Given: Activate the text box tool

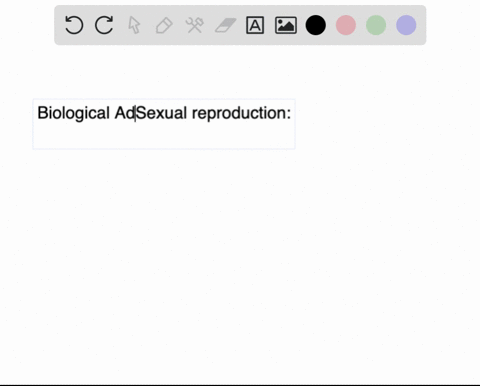Looking at the screenshot, I should tap(255, 25).
